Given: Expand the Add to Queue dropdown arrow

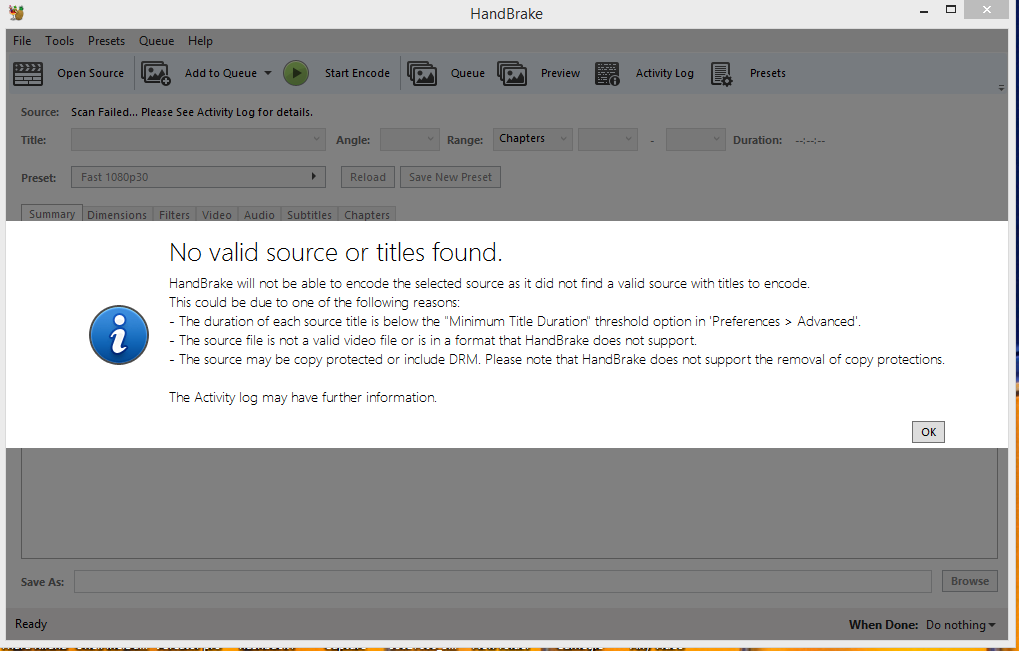Looking at the screenshot, I should (268, 73).
